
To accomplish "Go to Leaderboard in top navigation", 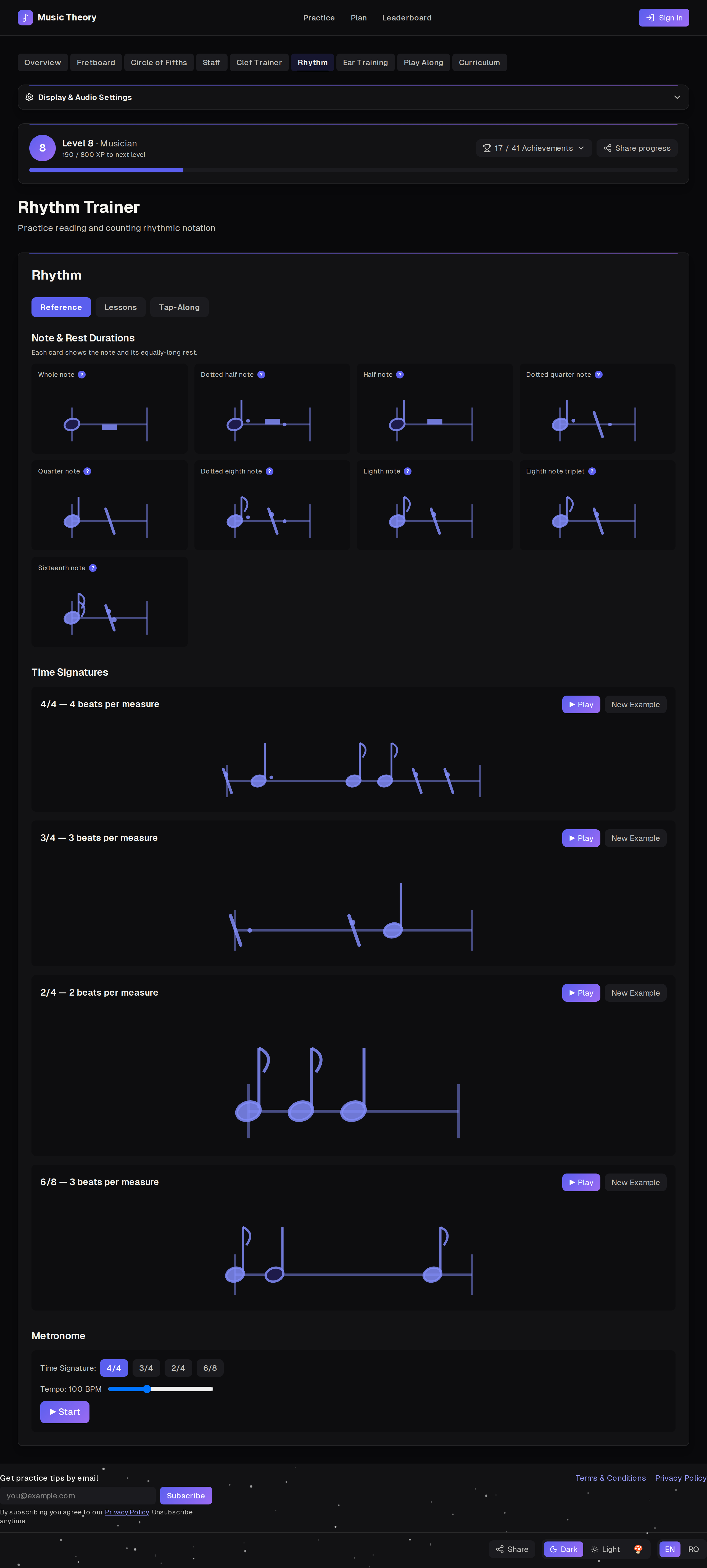I will (407, 18).
